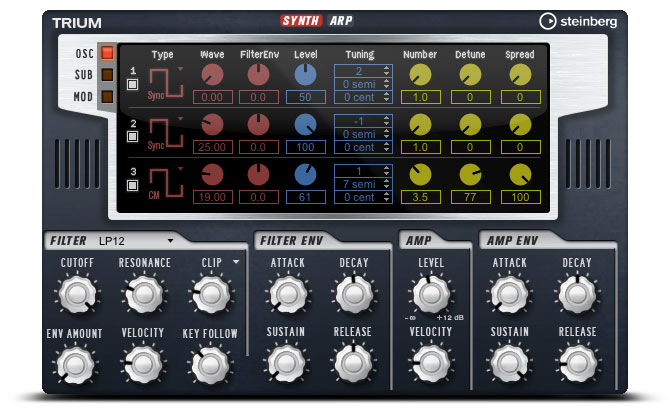670x416 pixels.
Task: Click oscillator 1 Number knob
Action: point(420,75)
